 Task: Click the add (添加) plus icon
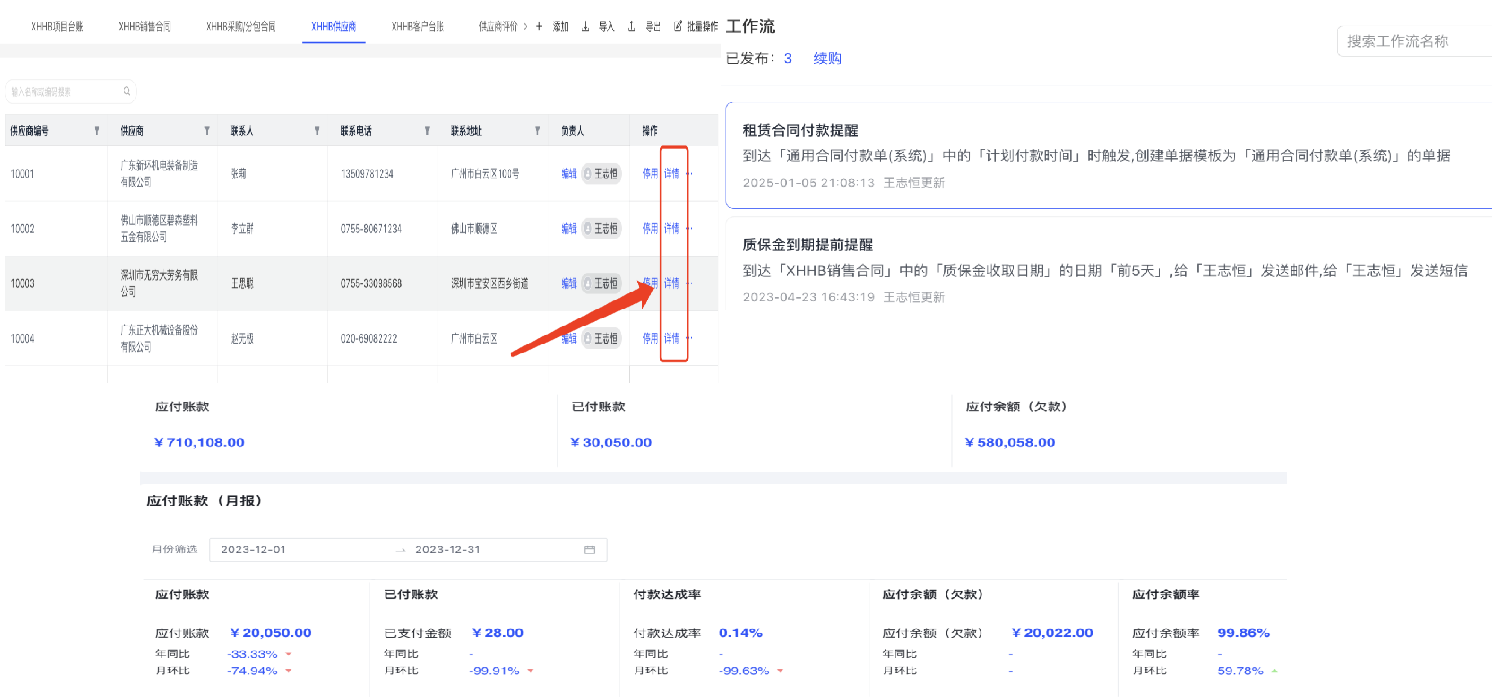point(540,26)
